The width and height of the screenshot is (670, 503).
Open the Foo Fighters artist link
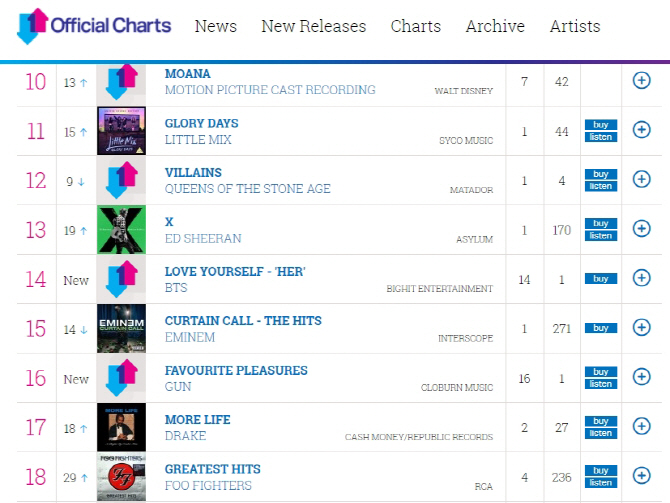[208, 486]
